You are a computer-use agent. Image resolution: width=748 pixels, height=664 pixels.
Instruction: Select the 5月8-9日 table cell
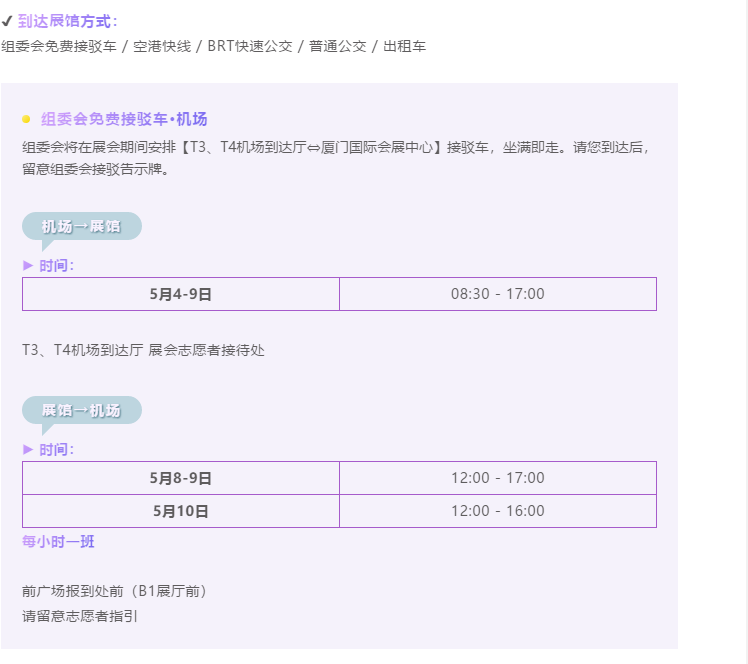pyautogui.click(x=181, y=478)
